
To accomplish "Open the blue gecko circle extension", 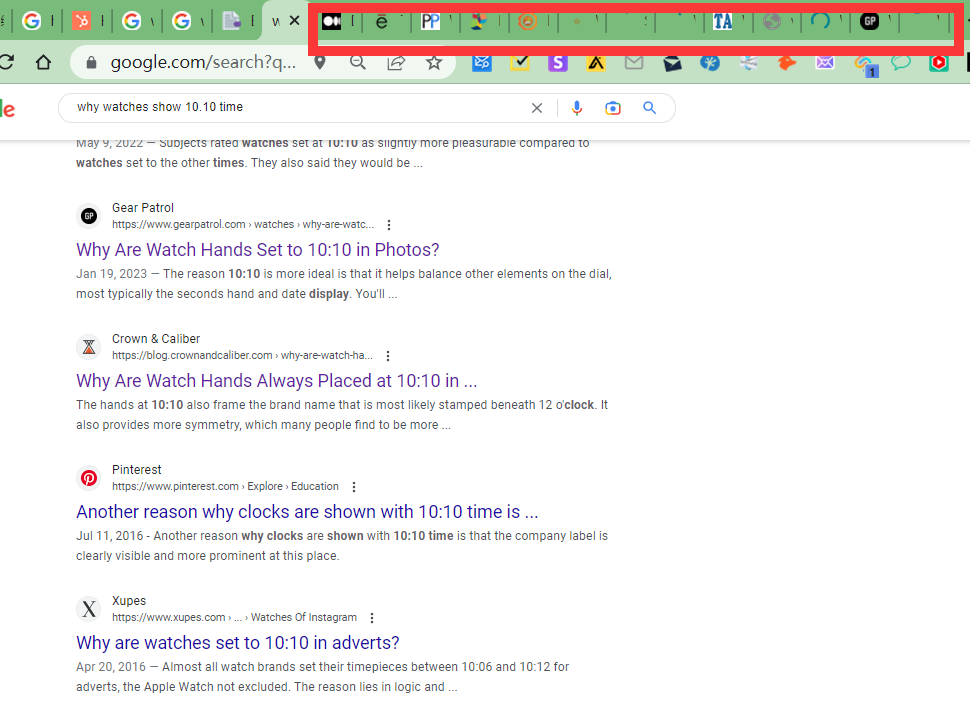I will pyautogui.click(x=710, y=62).
